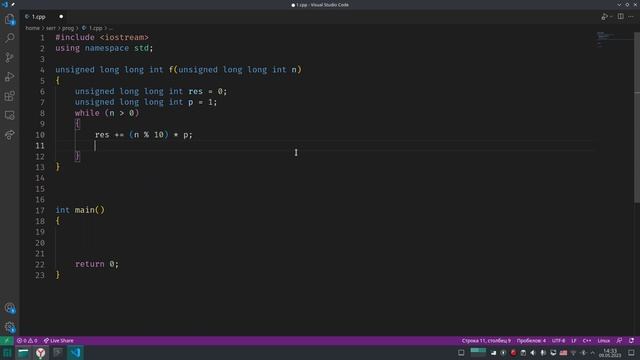Open the feedback icon in status bar

tap(620, 340)
